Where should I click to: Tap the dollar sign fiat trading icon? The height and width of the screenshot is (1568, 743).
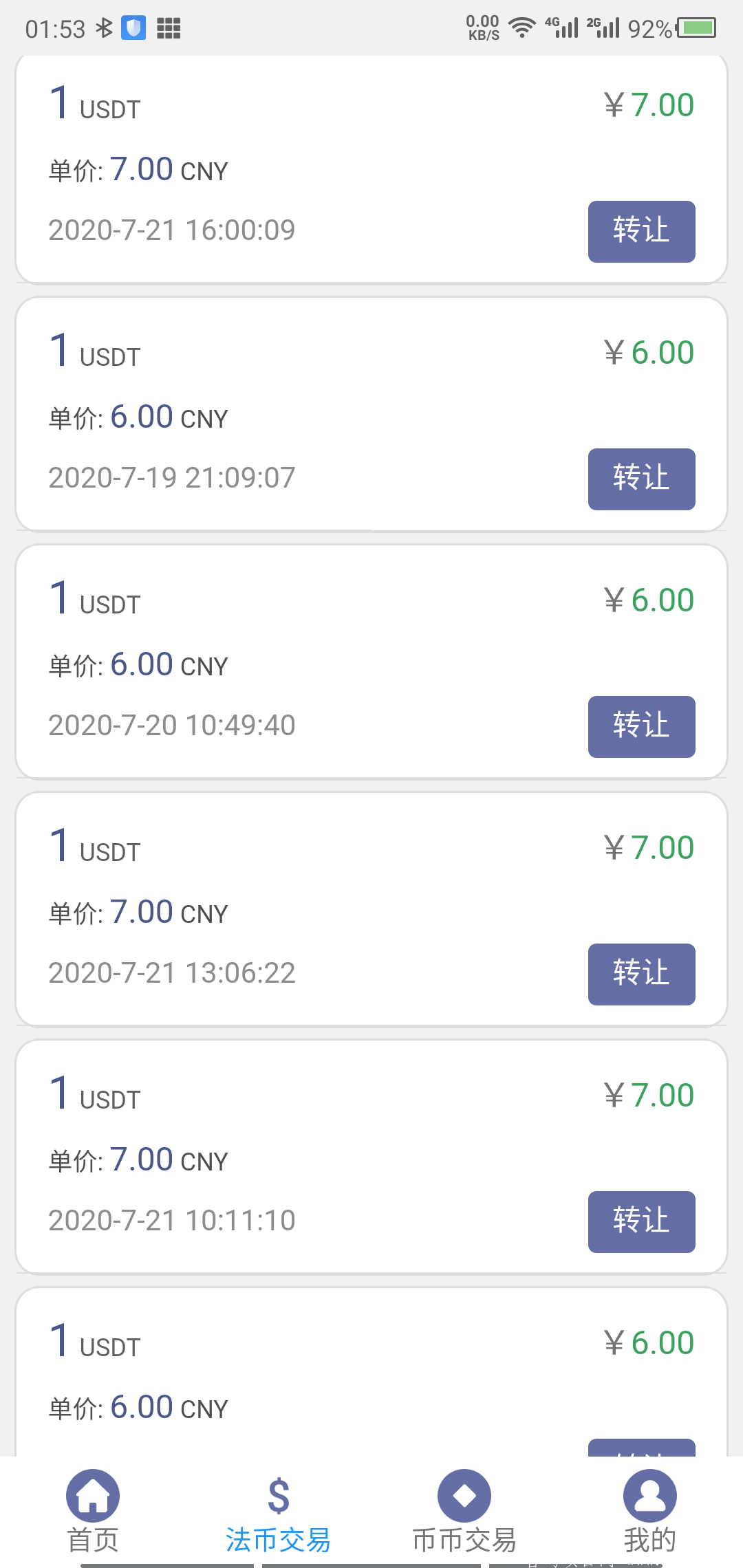point(279,1495)
